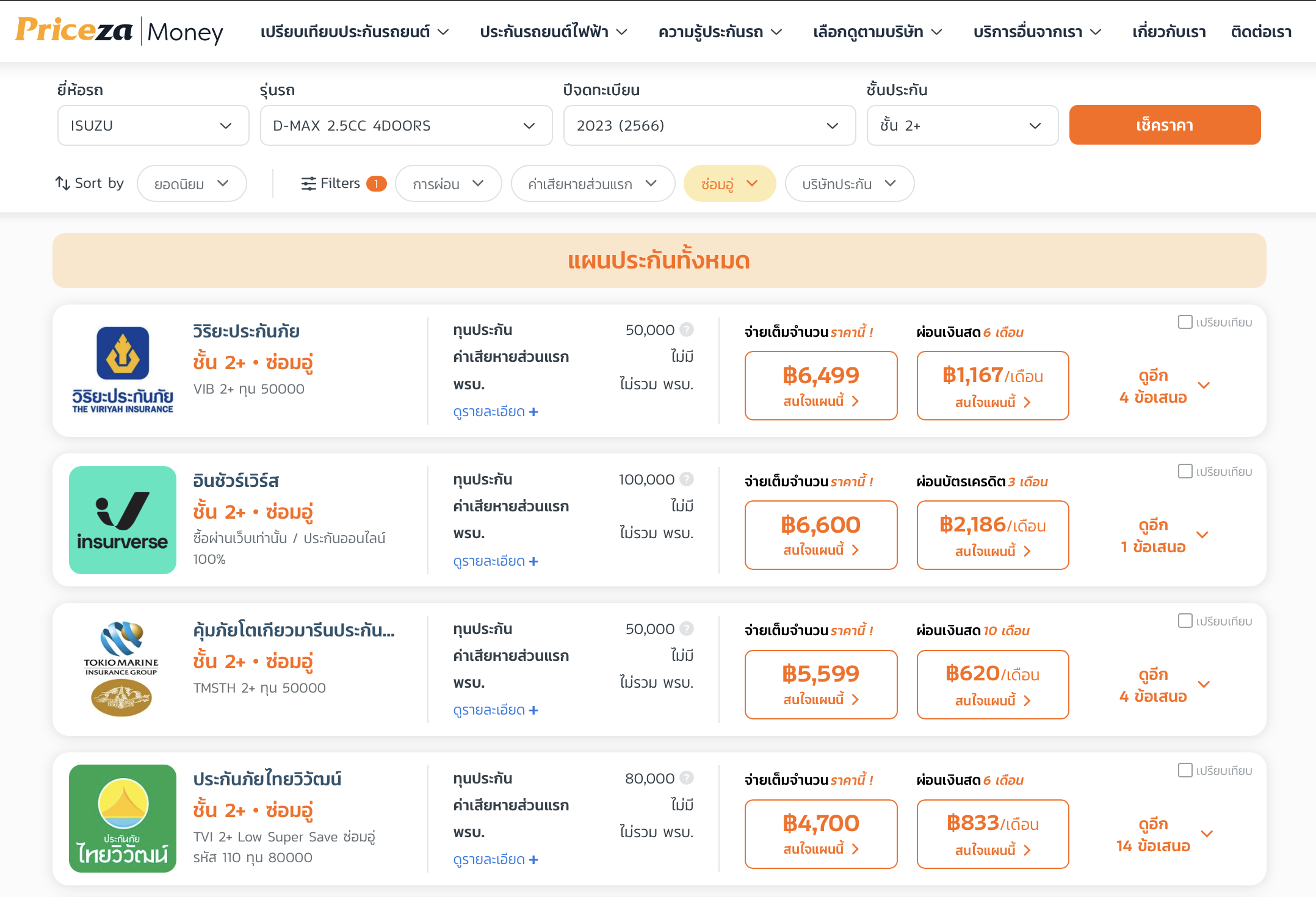Viewport: 1316px width, 897px height.
Task: Select the ฿1,167/เดือน installment plan
Action: tap(992, 386)
